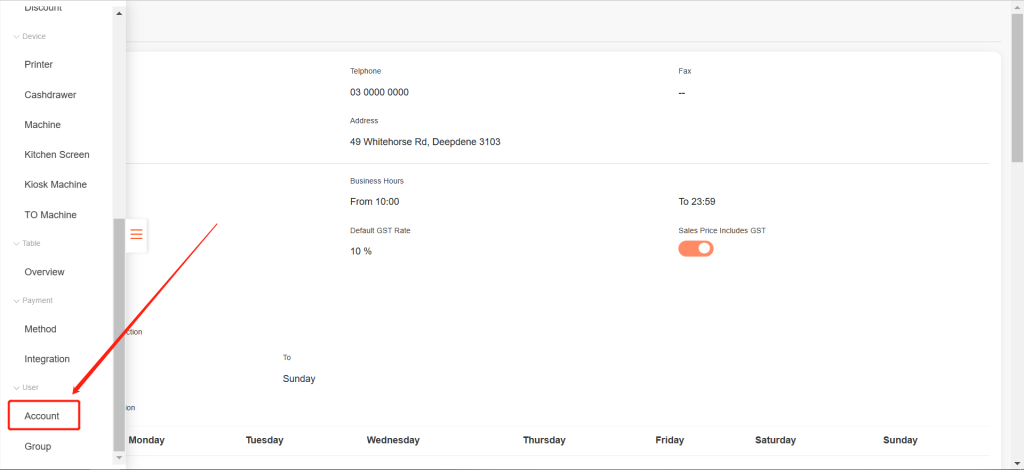The image size is (1024, 470).
Task: Select the Kiosk Machine entry
Action: [55, 185]
